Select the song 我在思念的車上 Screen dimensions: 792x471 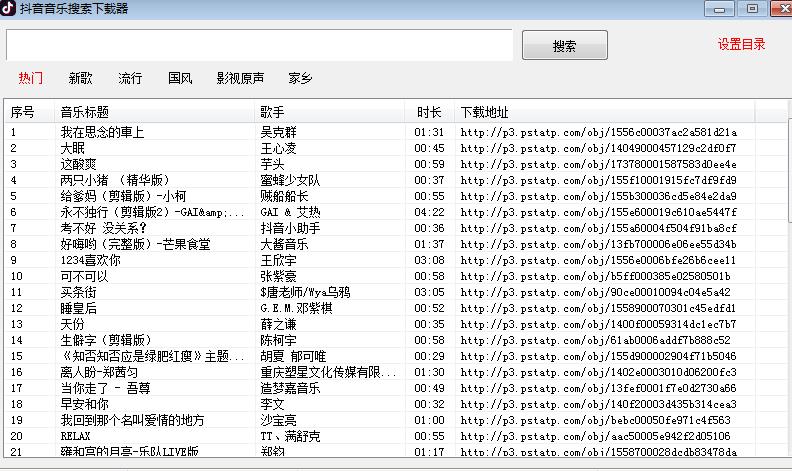pos(102,132)
